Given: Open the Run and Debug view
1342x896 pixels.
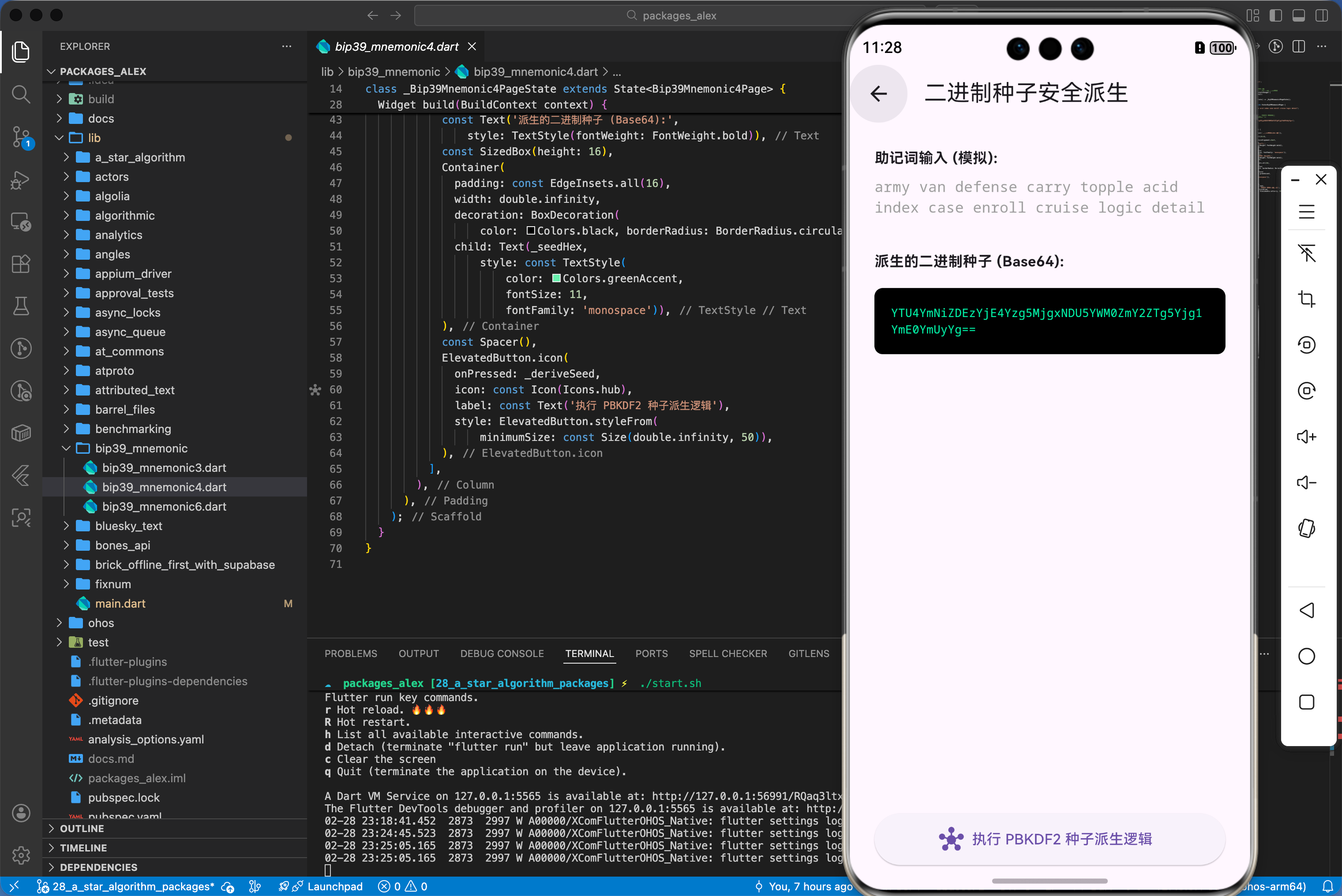Looking at the screenshot, I should [x=21, y=180].
